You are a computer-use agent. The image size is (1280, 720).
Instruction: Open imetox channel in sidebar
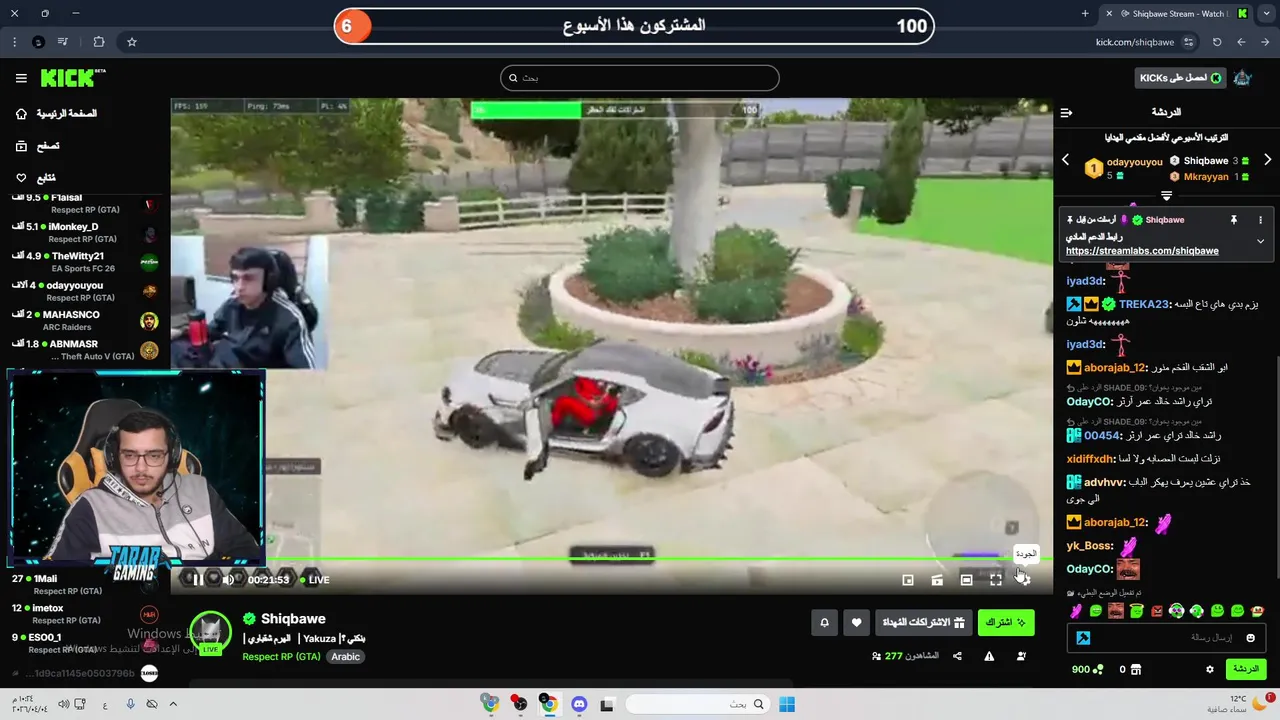tap(85, 614)
